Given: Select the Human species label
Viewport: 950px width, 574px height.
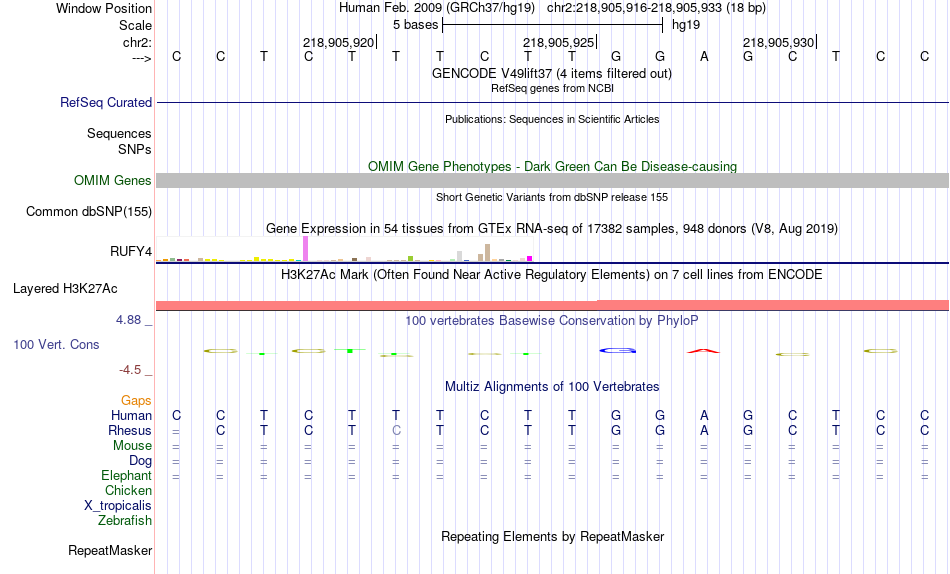Looking at the screenshot, I should [131, 415].
